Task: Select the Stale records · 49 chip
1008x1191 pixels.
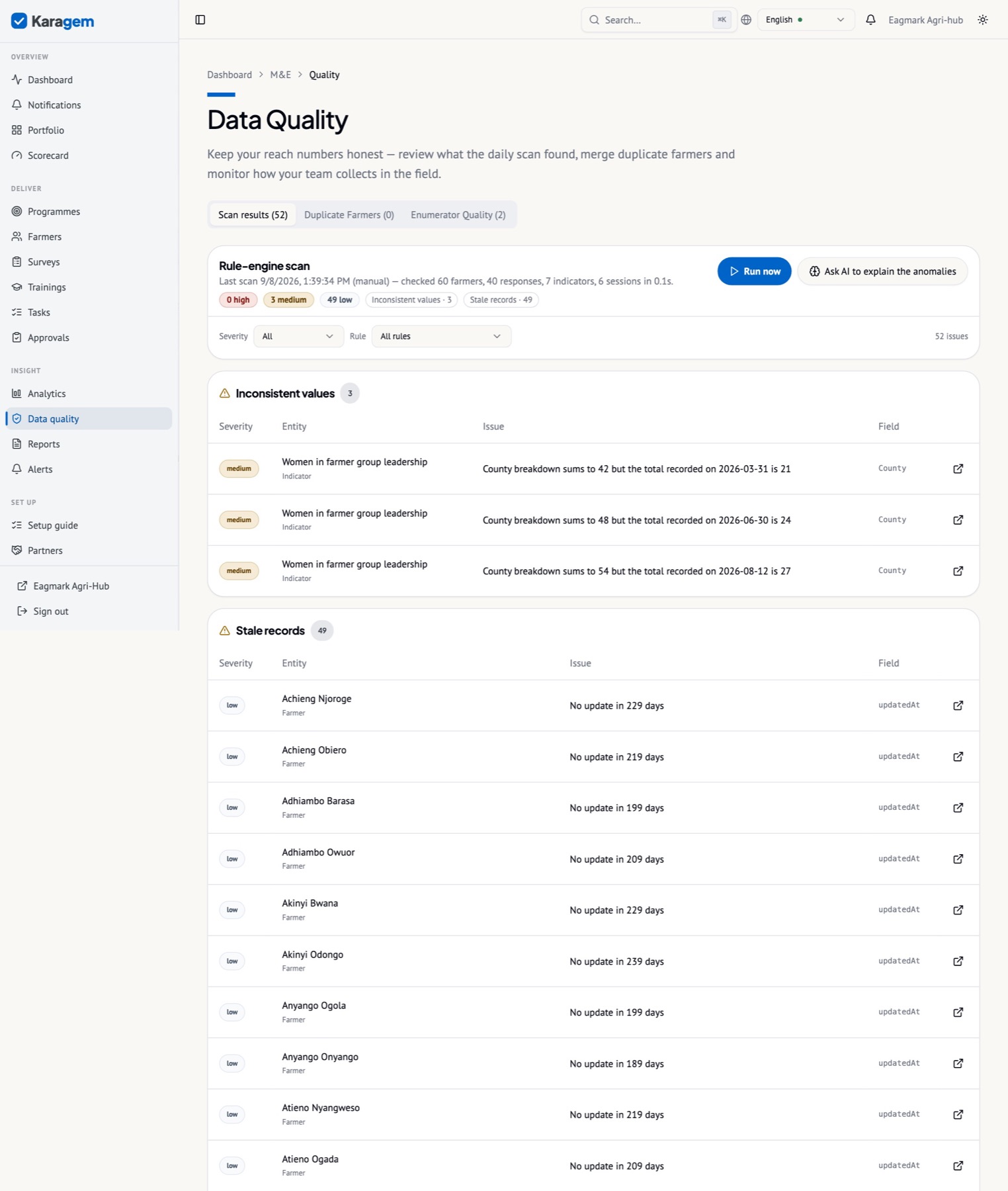Action: 501,300
